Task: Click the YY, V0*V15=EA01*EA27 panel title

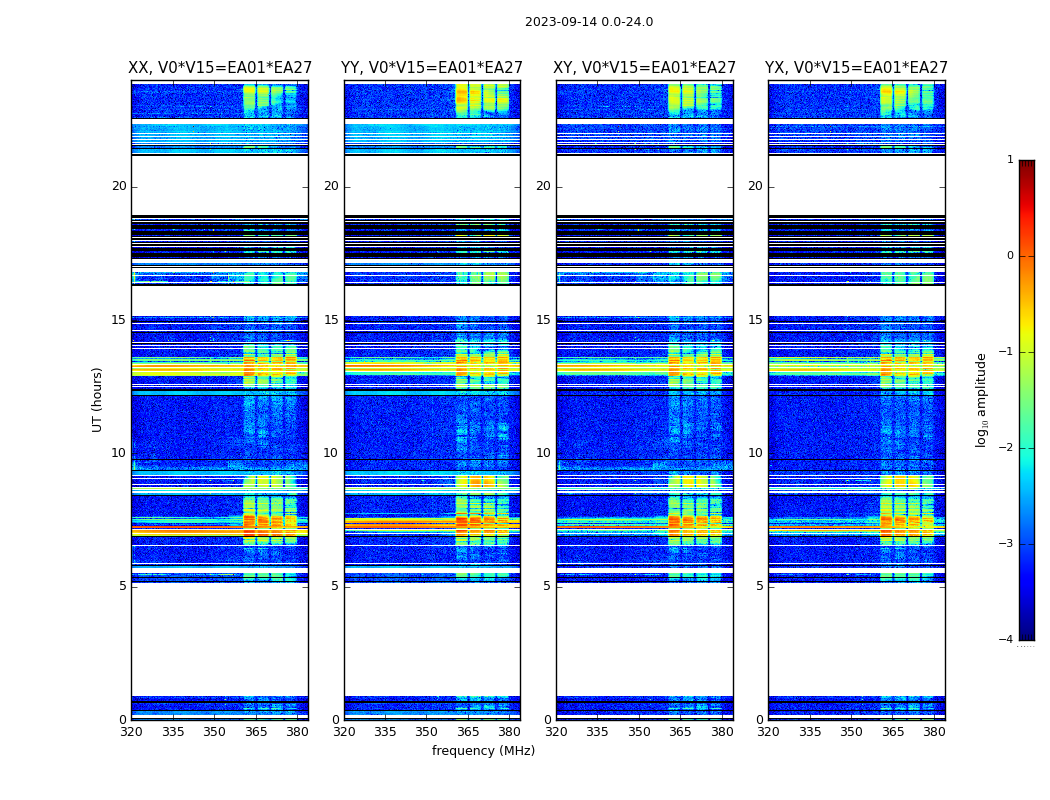Action: 432,68
